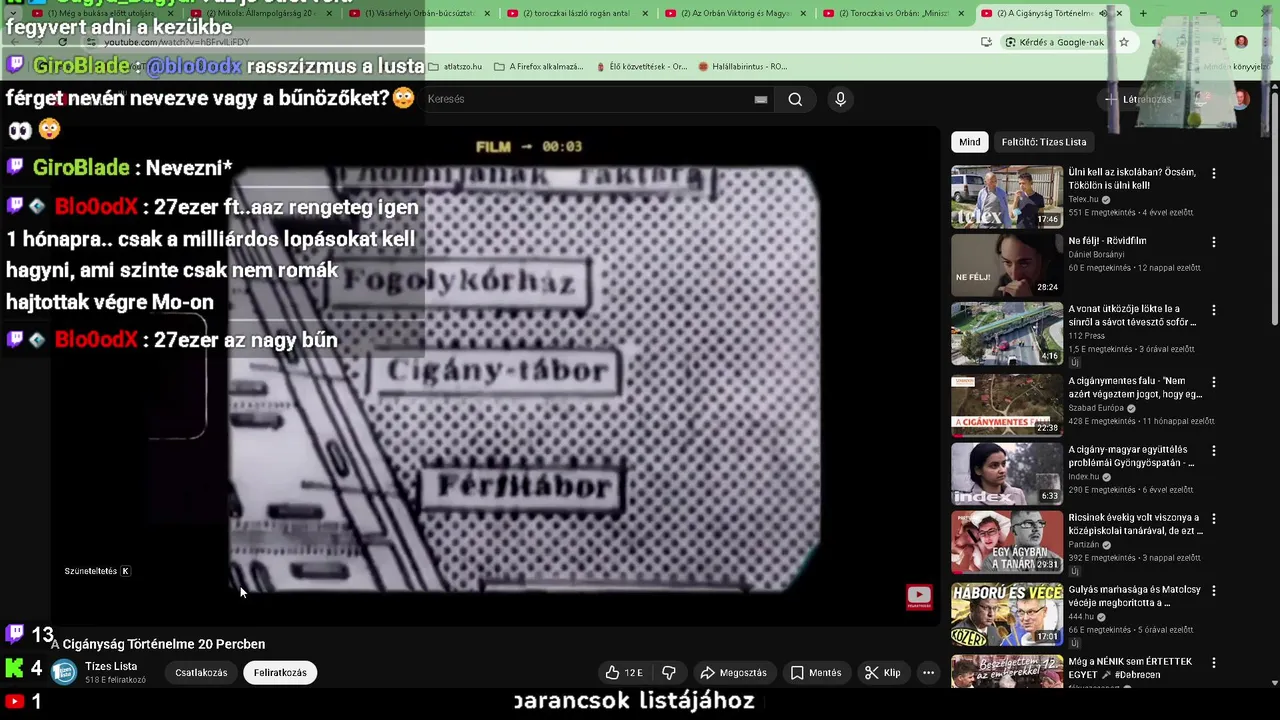Open options menu for 'Még a NÉNIK sem ÉRTETTEK' video
This screenshot has width=1280, height=720.
[x=1214, y=663]
